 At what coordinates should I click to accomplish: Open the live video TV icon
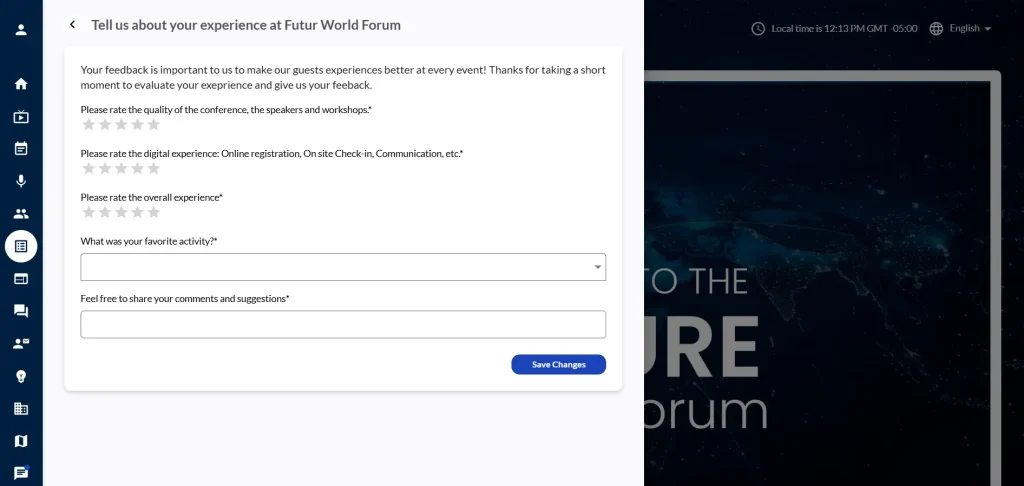tap(21, 117)
